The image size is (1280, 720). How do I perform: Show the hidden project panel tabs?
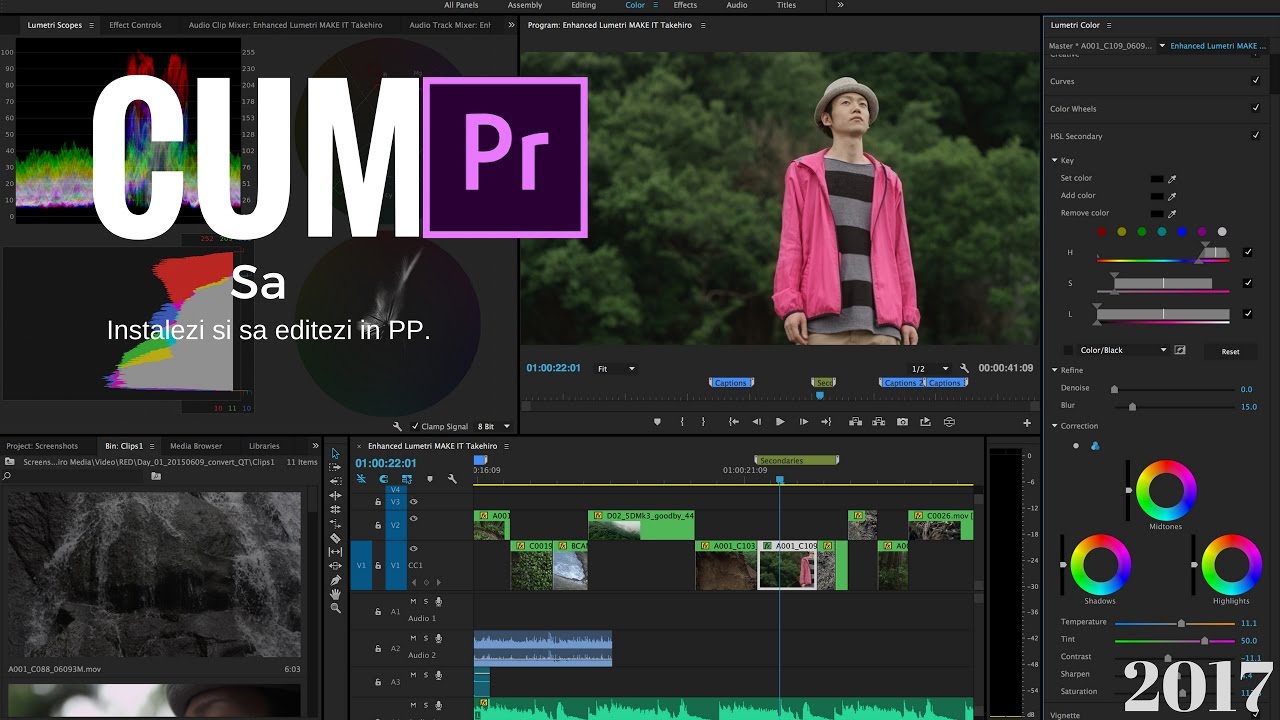click(x=316, y=446)
